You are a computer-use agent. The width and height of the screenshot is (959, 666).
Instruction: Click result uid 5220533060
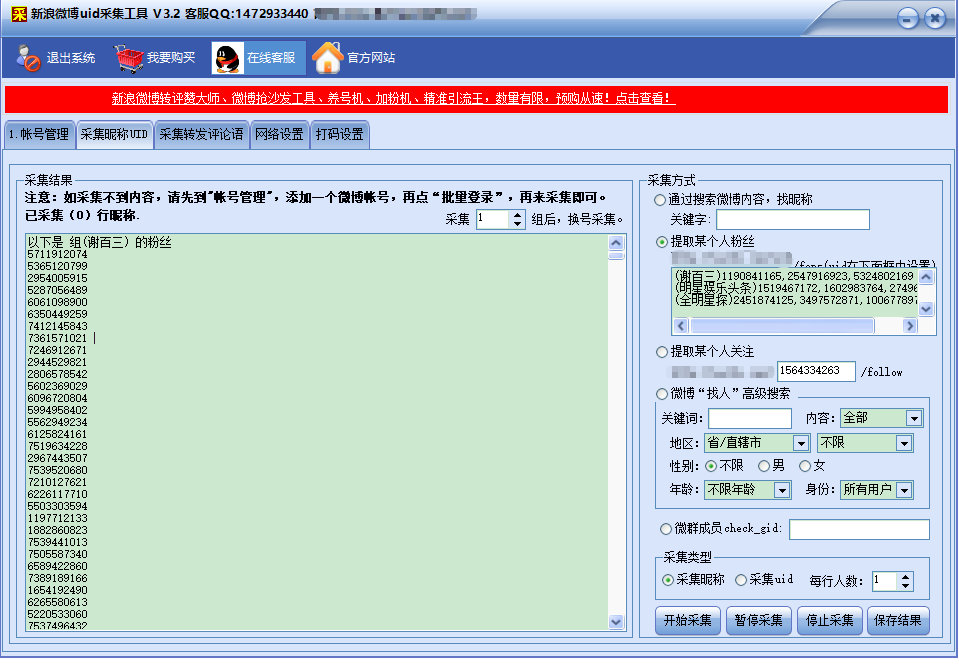[57, 615]
